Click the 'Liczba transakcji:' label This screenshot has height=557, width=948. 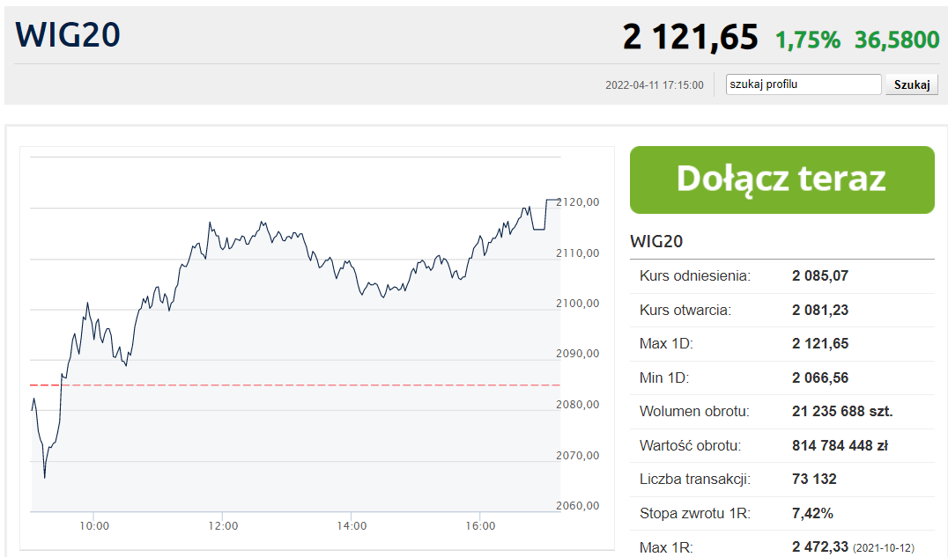(x=695, y=479)
